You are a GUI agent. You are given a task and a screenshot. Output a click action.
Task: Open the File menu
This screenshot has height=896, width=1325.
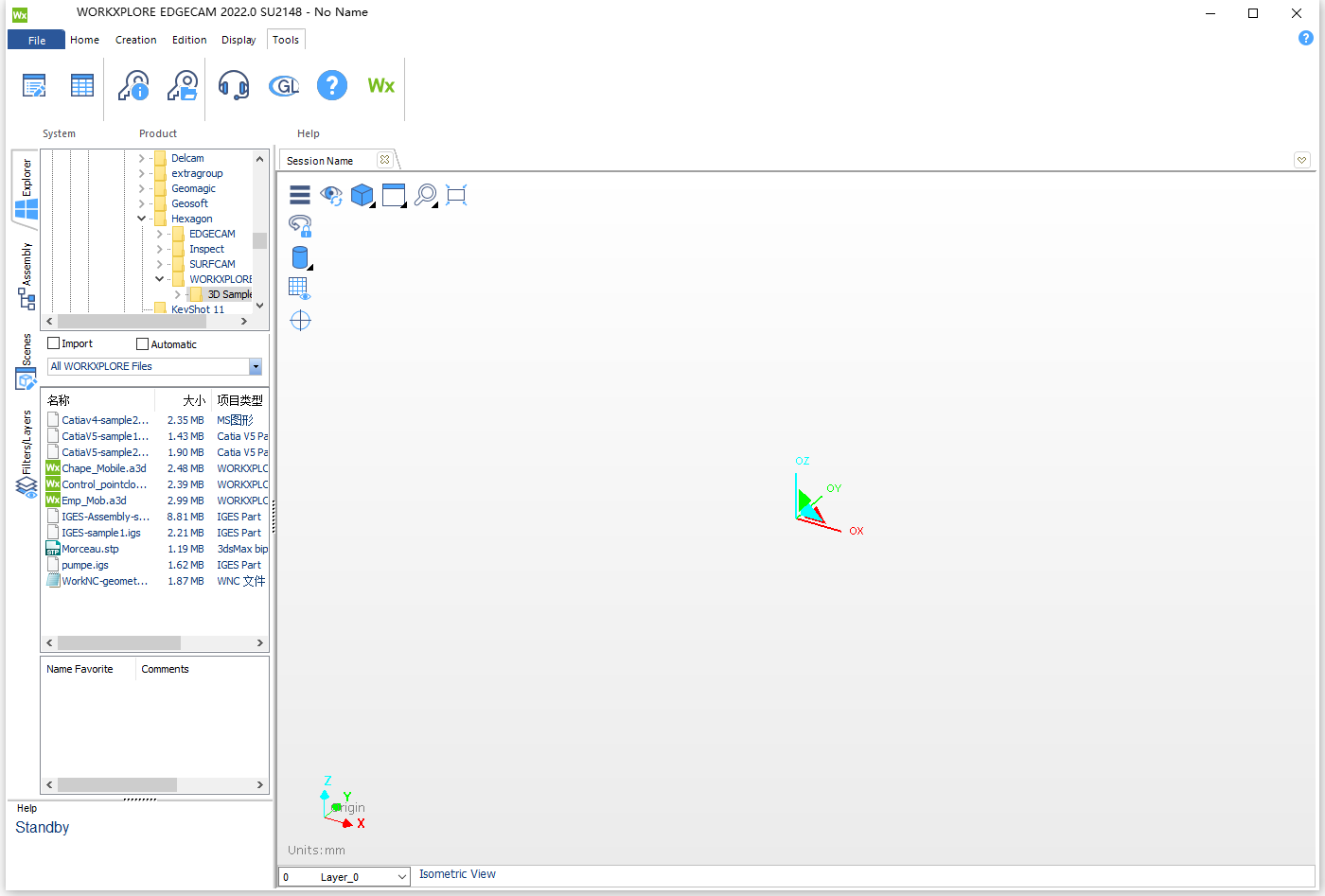(37, 40)
